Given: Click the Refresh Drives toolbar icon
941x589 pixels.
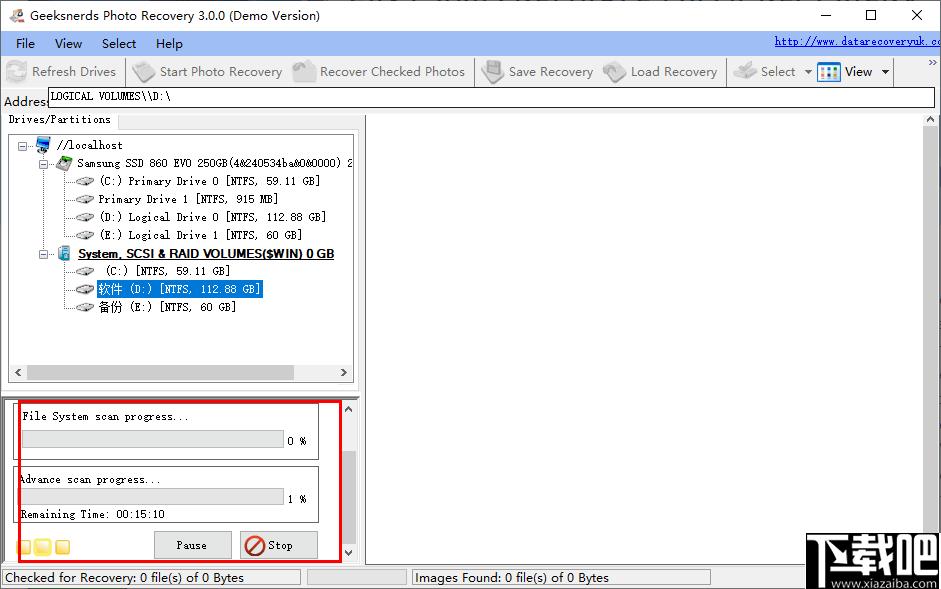Looking at the screenshot, I should coord(16,72).
